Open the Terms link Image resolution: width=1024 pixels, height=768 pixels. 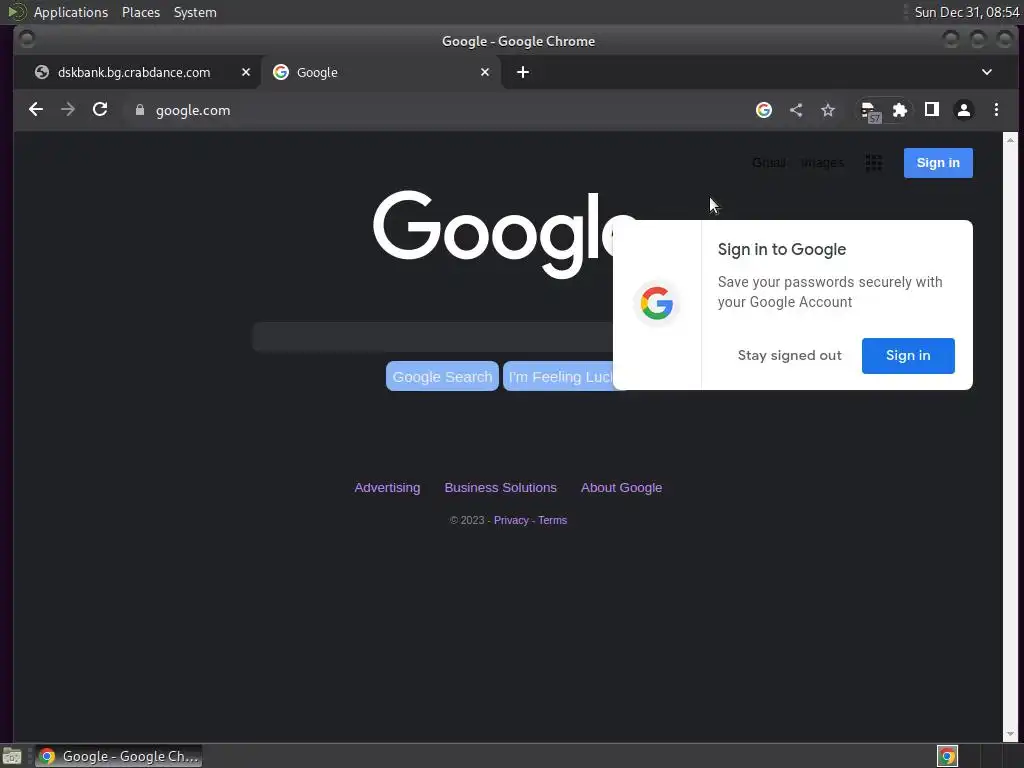tap(552, 520)
